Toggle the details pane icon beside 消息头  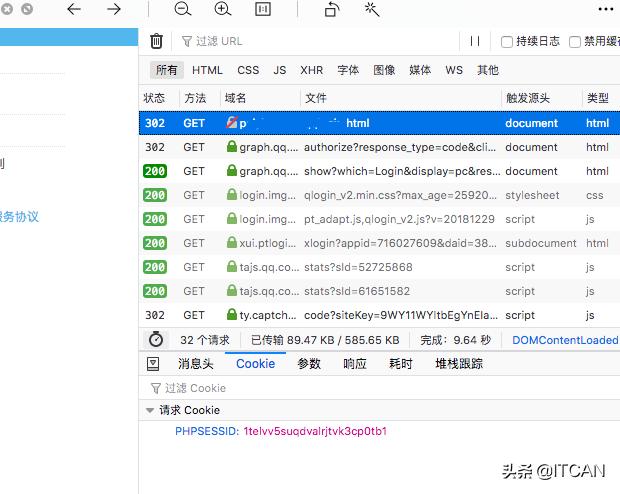coord(153,364)
